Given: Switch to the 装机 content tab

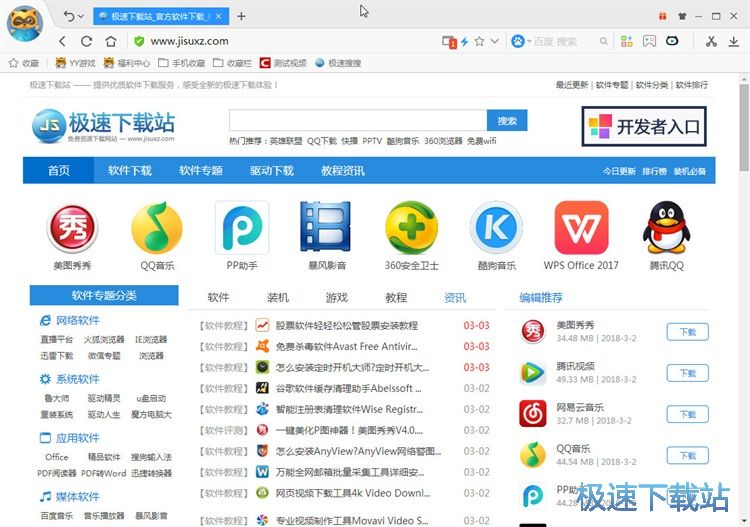Looking at the screenshot, I should [x=277, y=297].
